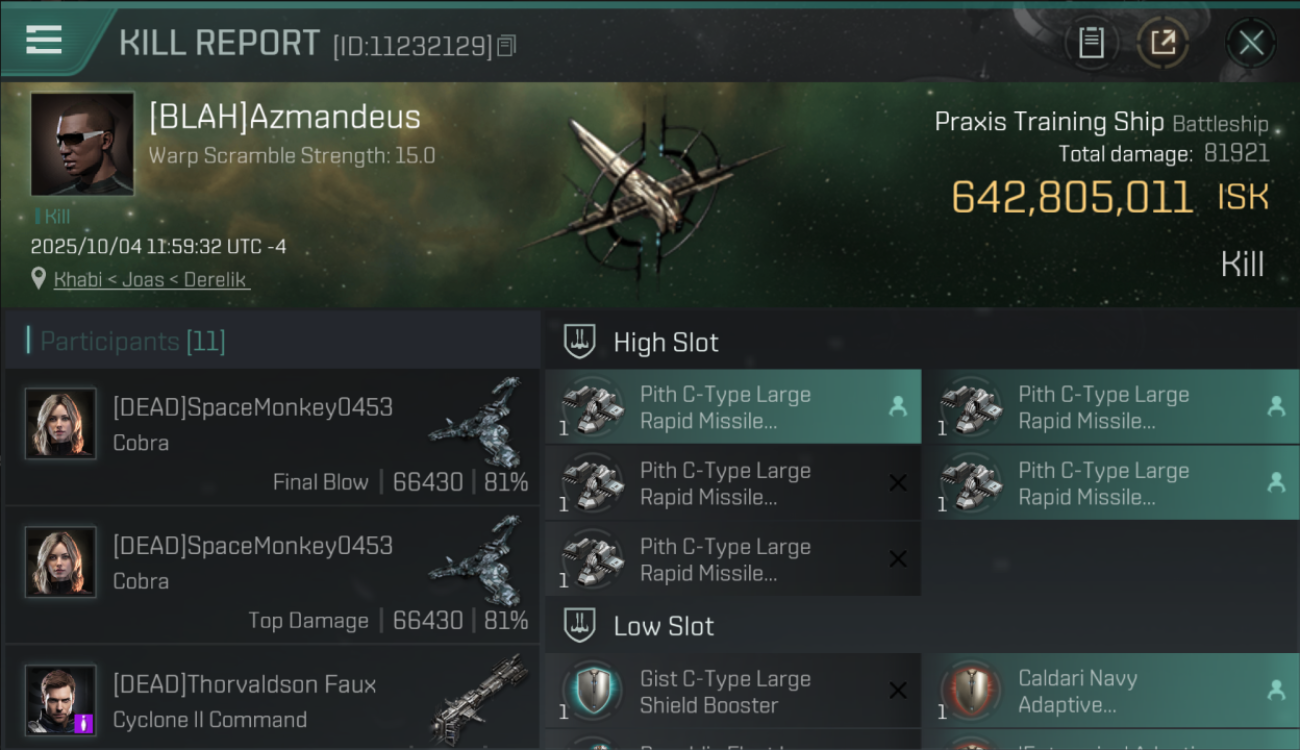Viewport: 1300px width, 750px height.
Task: Select the first highlighted Pith C-Type Rapid Missile item
Action: pos(733,407)
